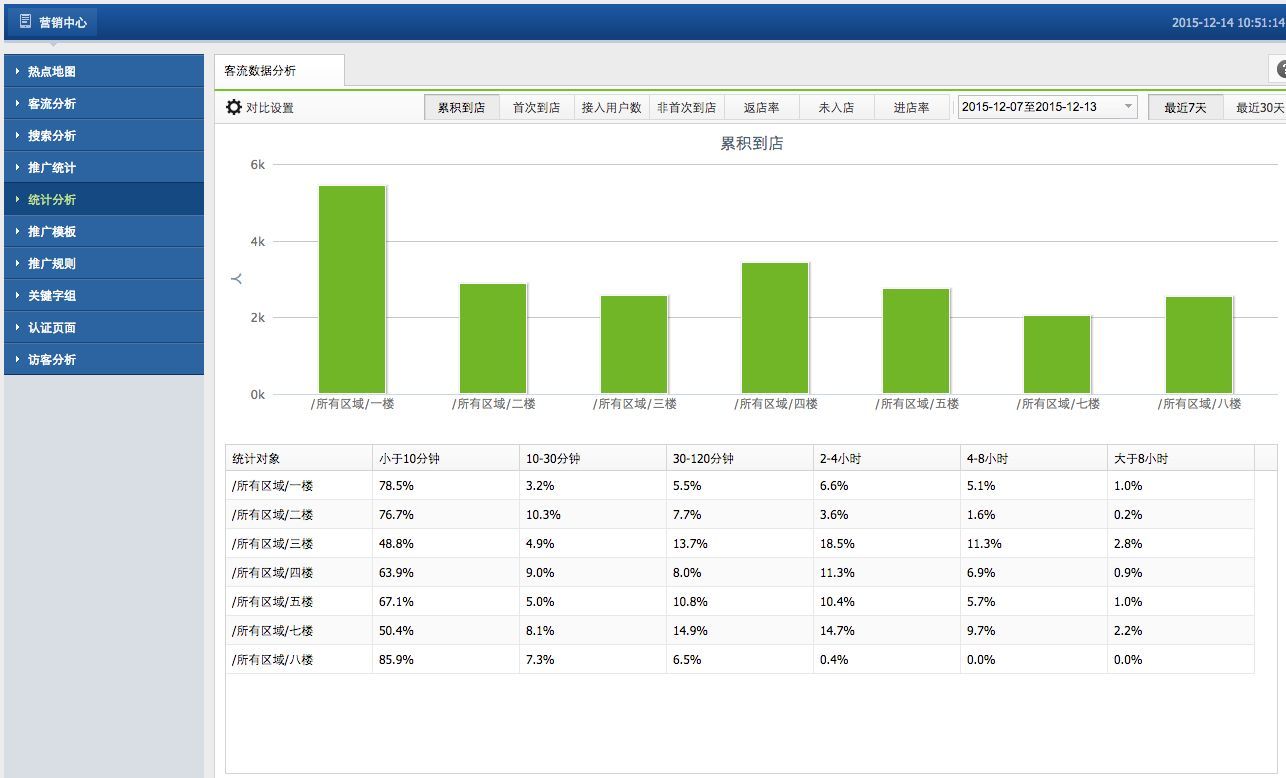Switch to the 返店率 metric
The height and width of the screenshot is (778, 1286).
[761, 107]
